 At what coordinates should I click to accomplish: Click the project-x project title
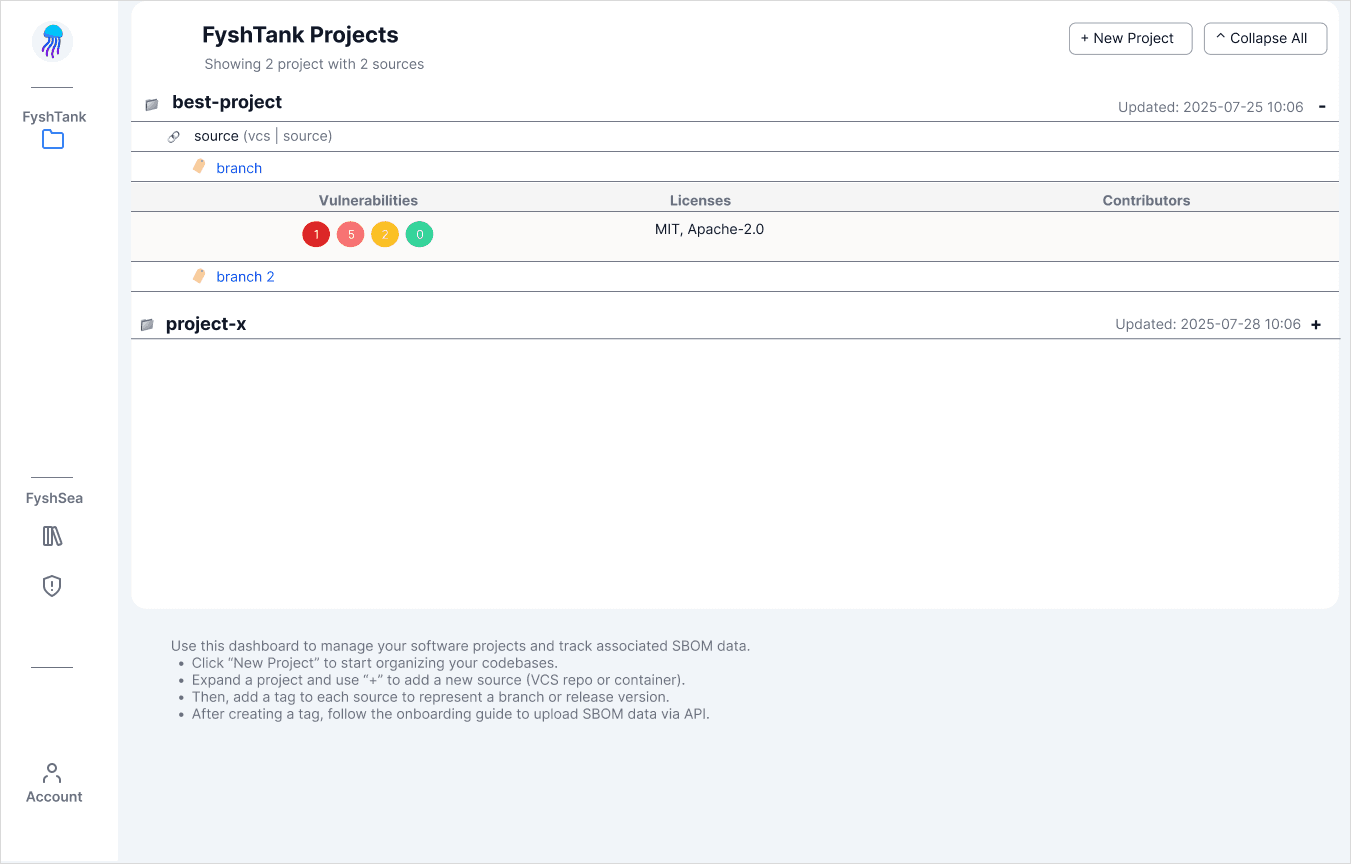click(206, 324)
